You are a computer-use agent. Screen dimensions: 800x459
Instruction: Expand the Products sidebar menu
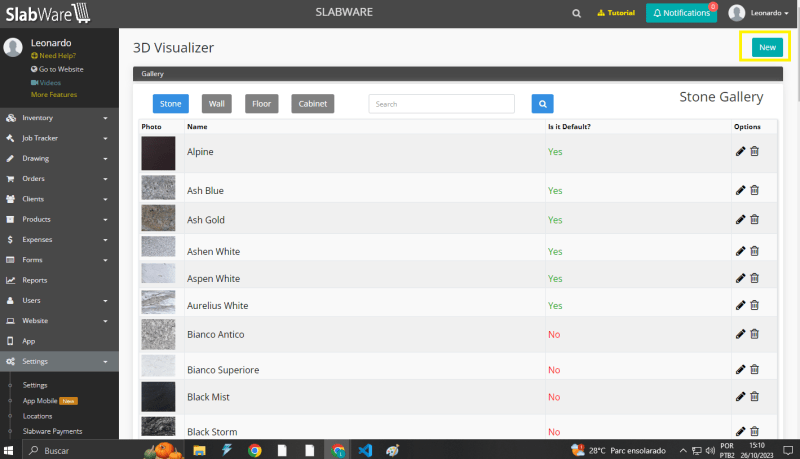click(x=59, y=219)
